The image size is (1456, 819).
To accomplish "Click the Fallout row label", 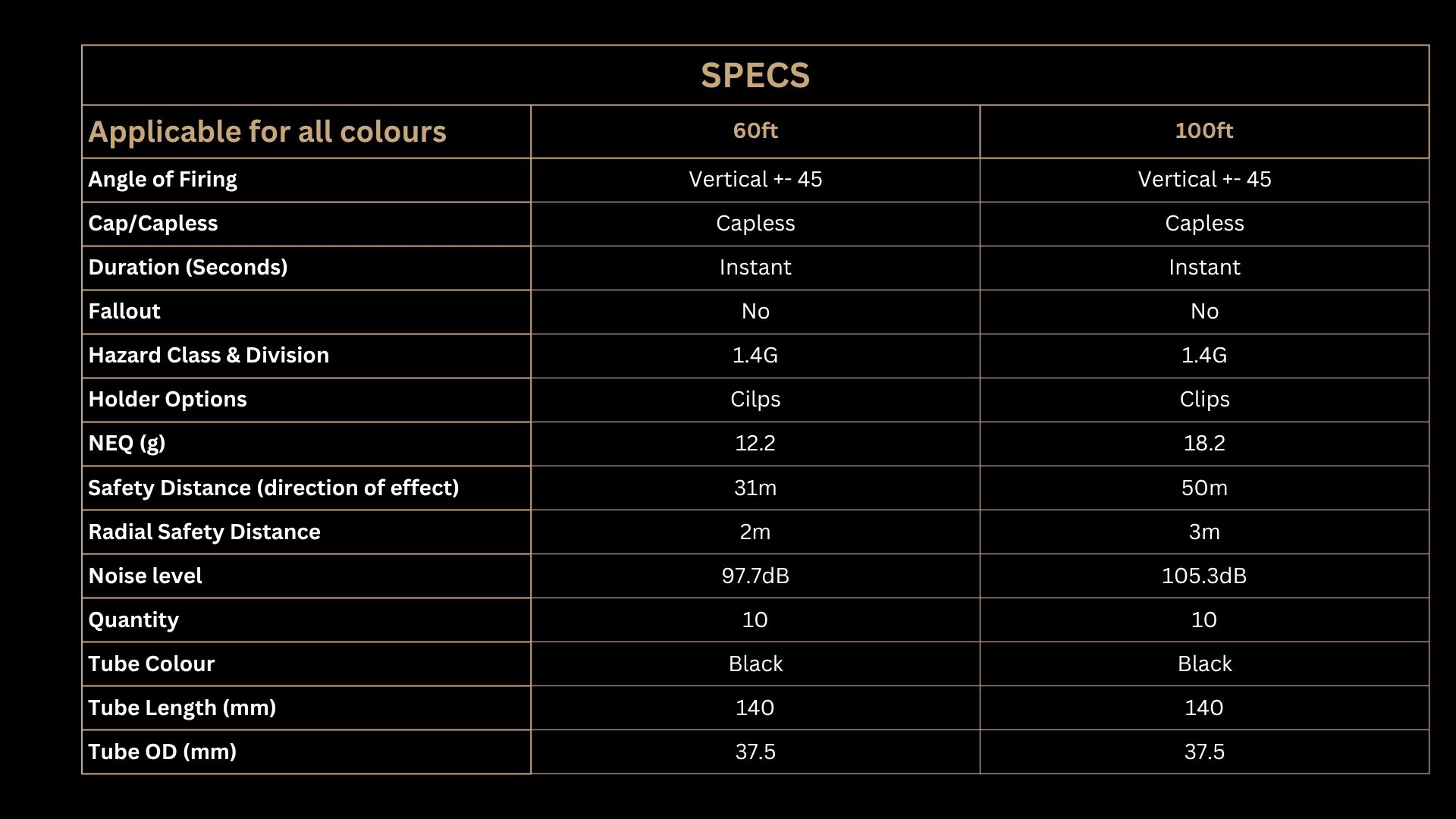I will 124,312.
